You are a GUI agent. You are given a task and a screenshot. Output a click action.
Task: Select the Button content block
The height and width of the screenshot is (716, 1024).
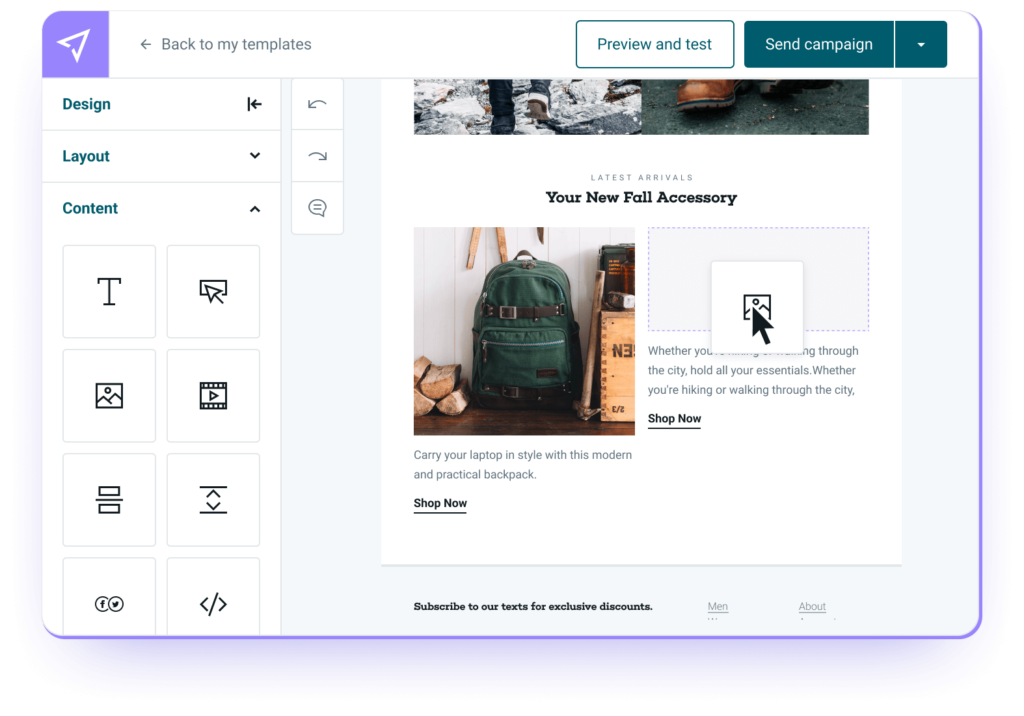pyautogui.click(x=213, y=292)
